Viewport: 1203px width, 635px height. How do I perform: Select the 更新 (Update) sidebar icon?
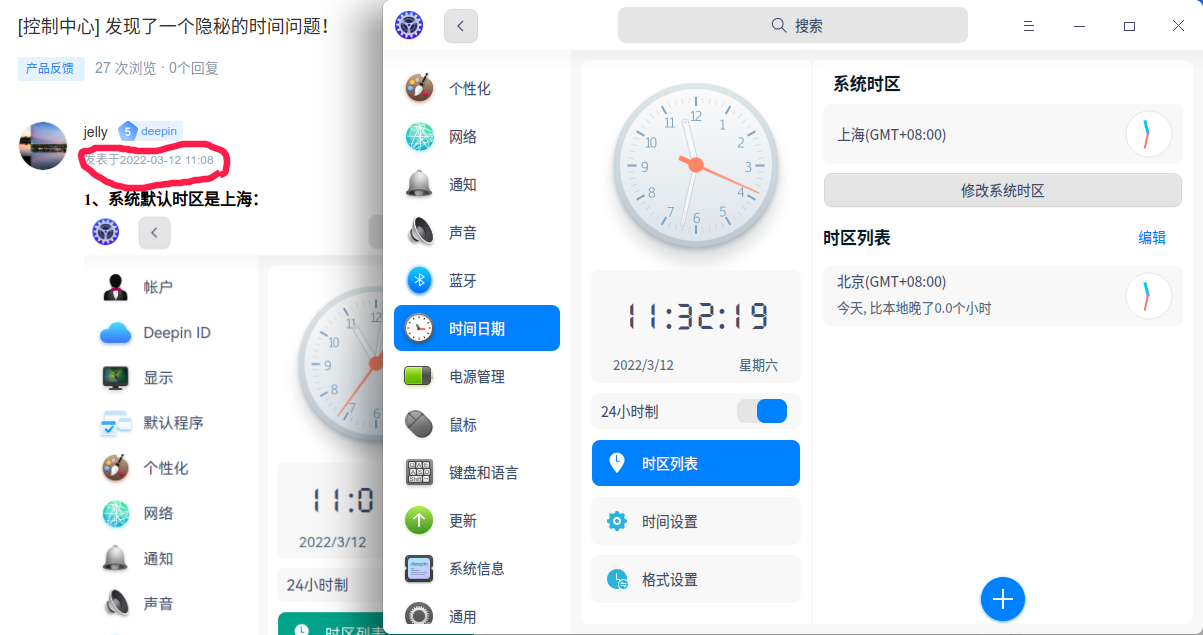tap(417, 520)
